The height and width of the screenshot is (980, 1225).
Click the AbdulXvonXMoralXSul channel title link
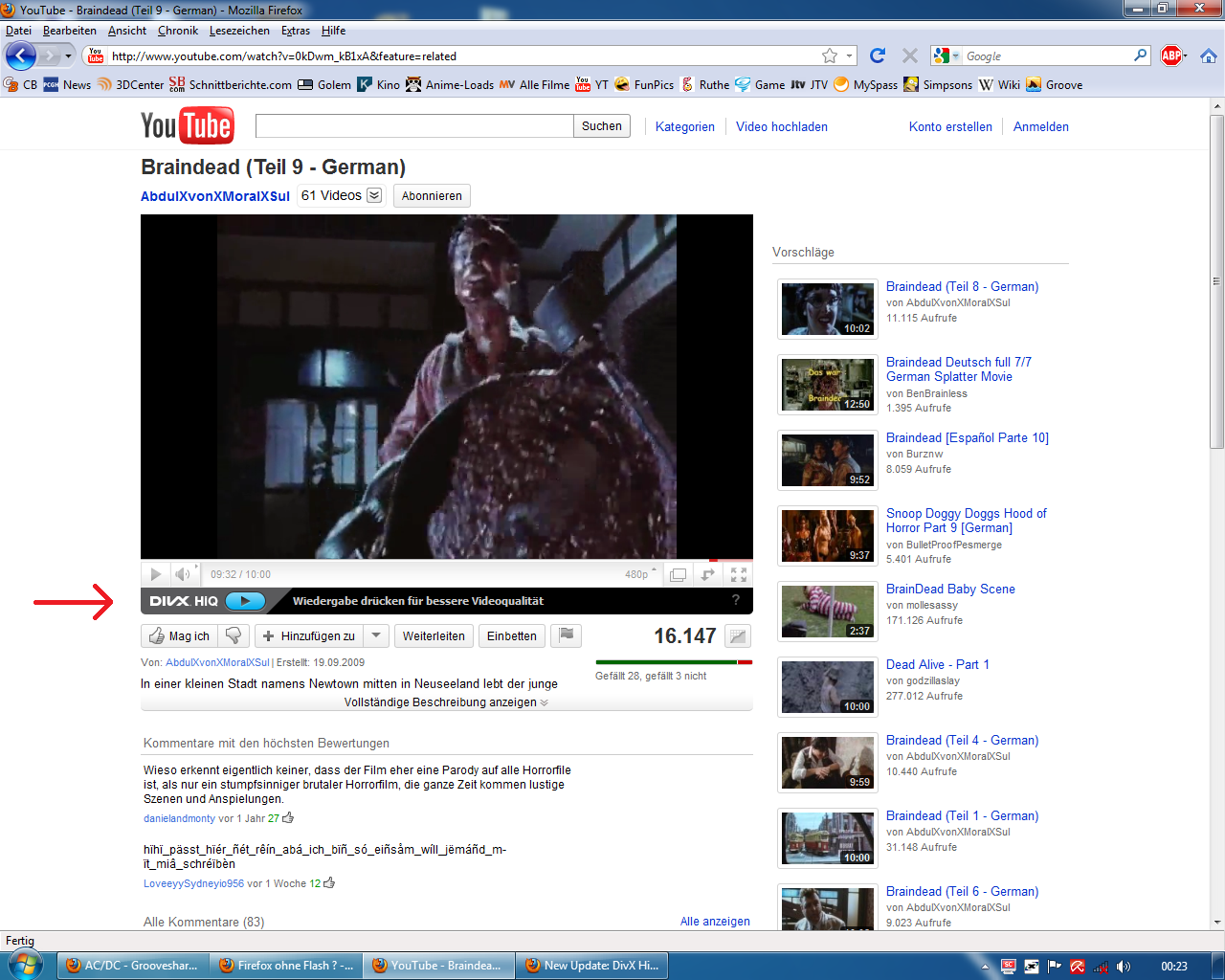(215, 196)
